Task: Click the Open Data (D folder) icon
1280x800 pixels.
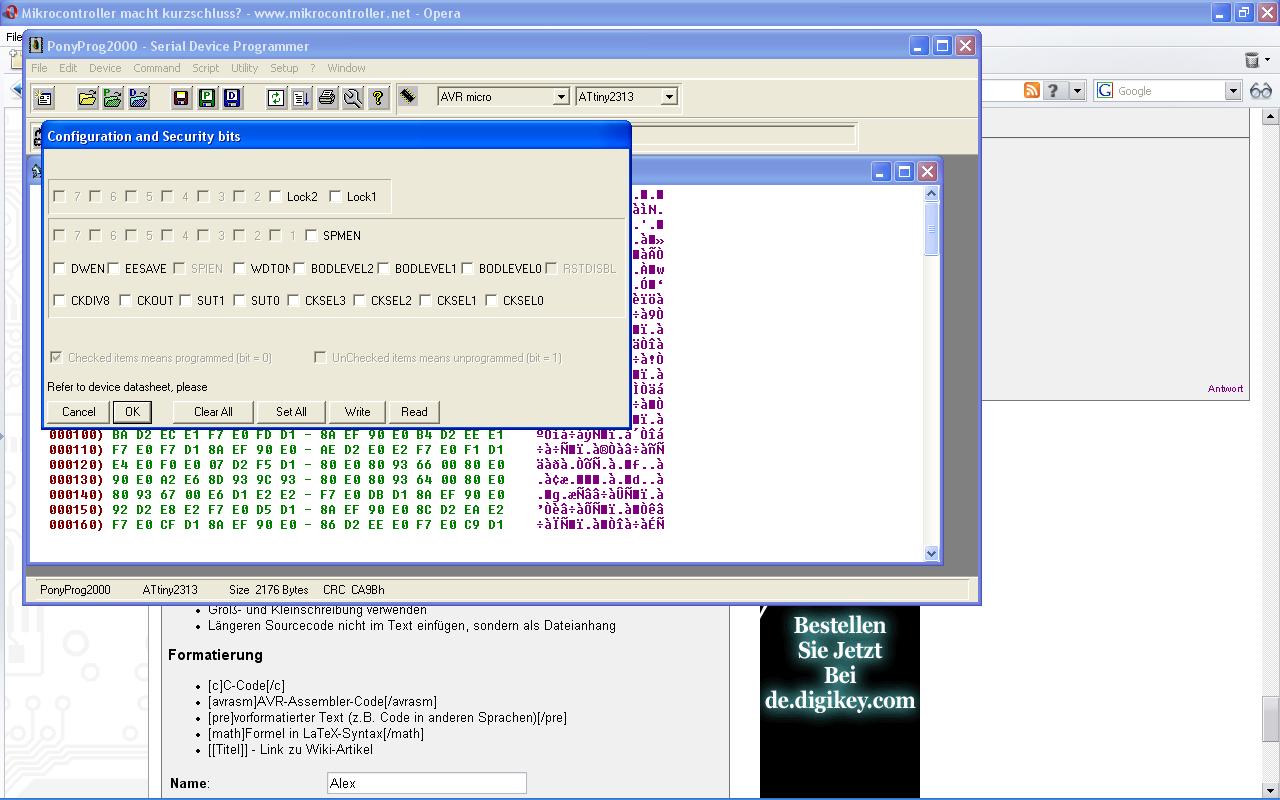Action: pos(139,97)
